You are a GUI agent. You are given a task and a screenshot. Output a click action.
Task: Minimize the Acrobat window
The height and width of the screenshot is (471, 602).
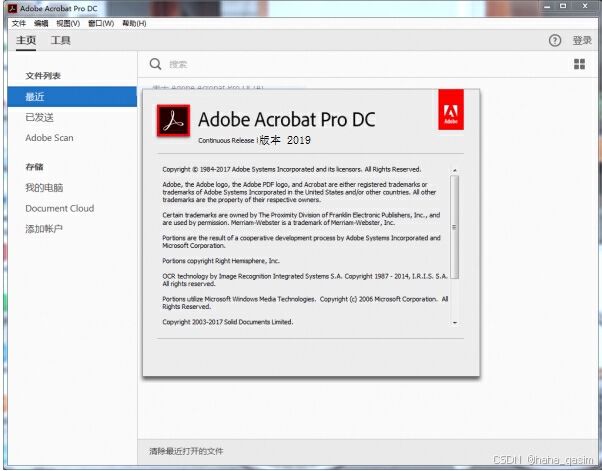click(x=547, y=7)
